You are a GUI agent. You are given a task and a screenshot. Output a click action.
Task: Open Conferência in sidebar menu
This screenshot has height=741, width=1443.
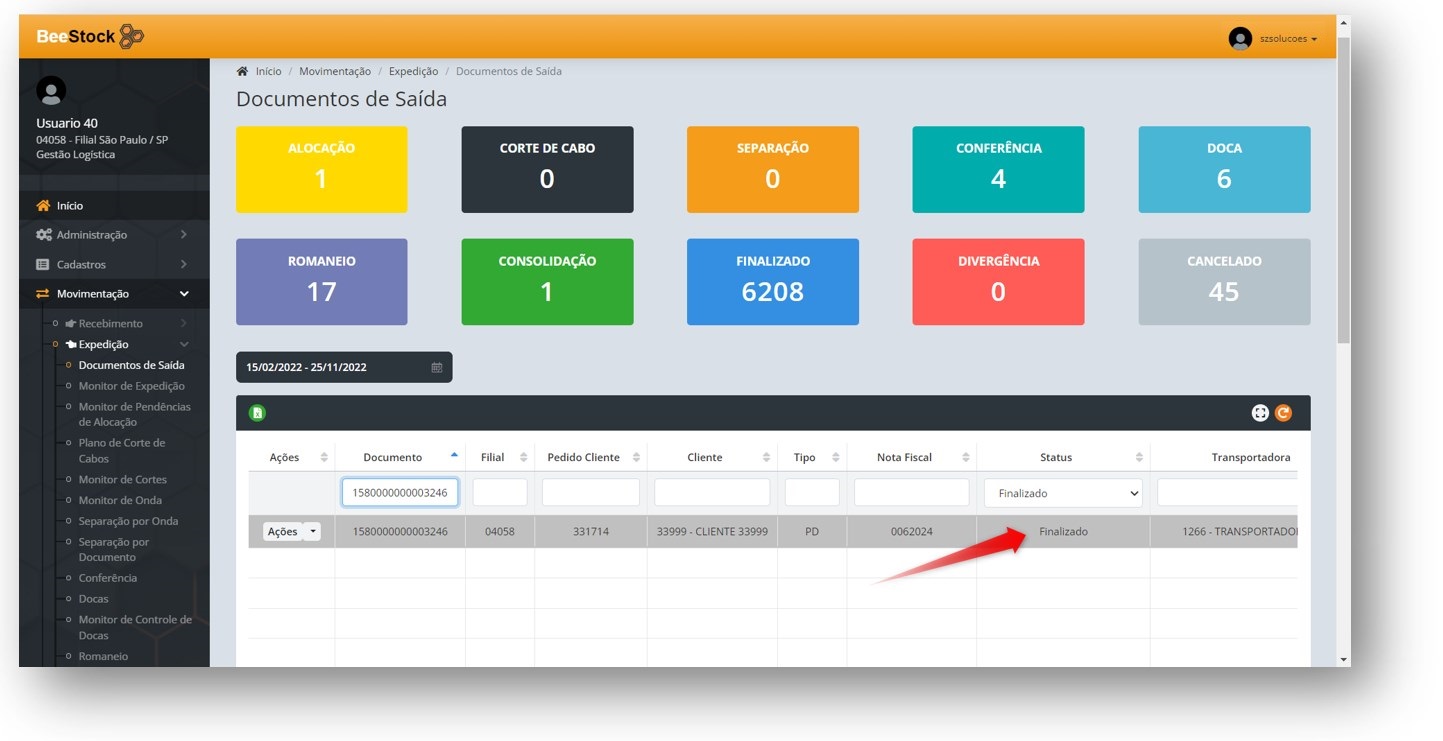pyautogui.click(x=108, y=578)
